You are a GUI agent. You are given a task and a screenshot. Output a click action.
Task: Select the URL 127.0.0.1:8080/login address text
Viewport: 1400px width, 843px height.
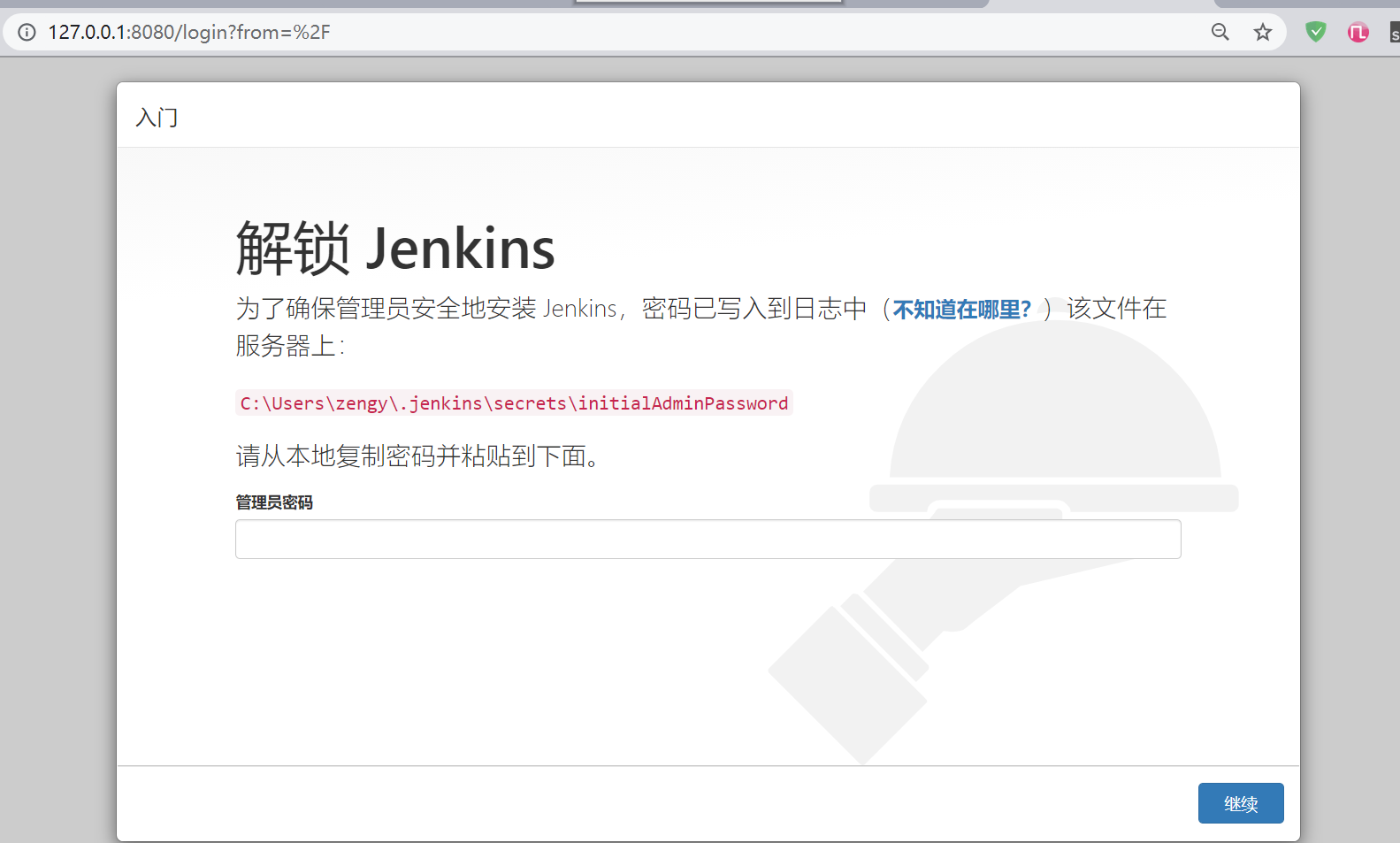(x=189, y=33)
